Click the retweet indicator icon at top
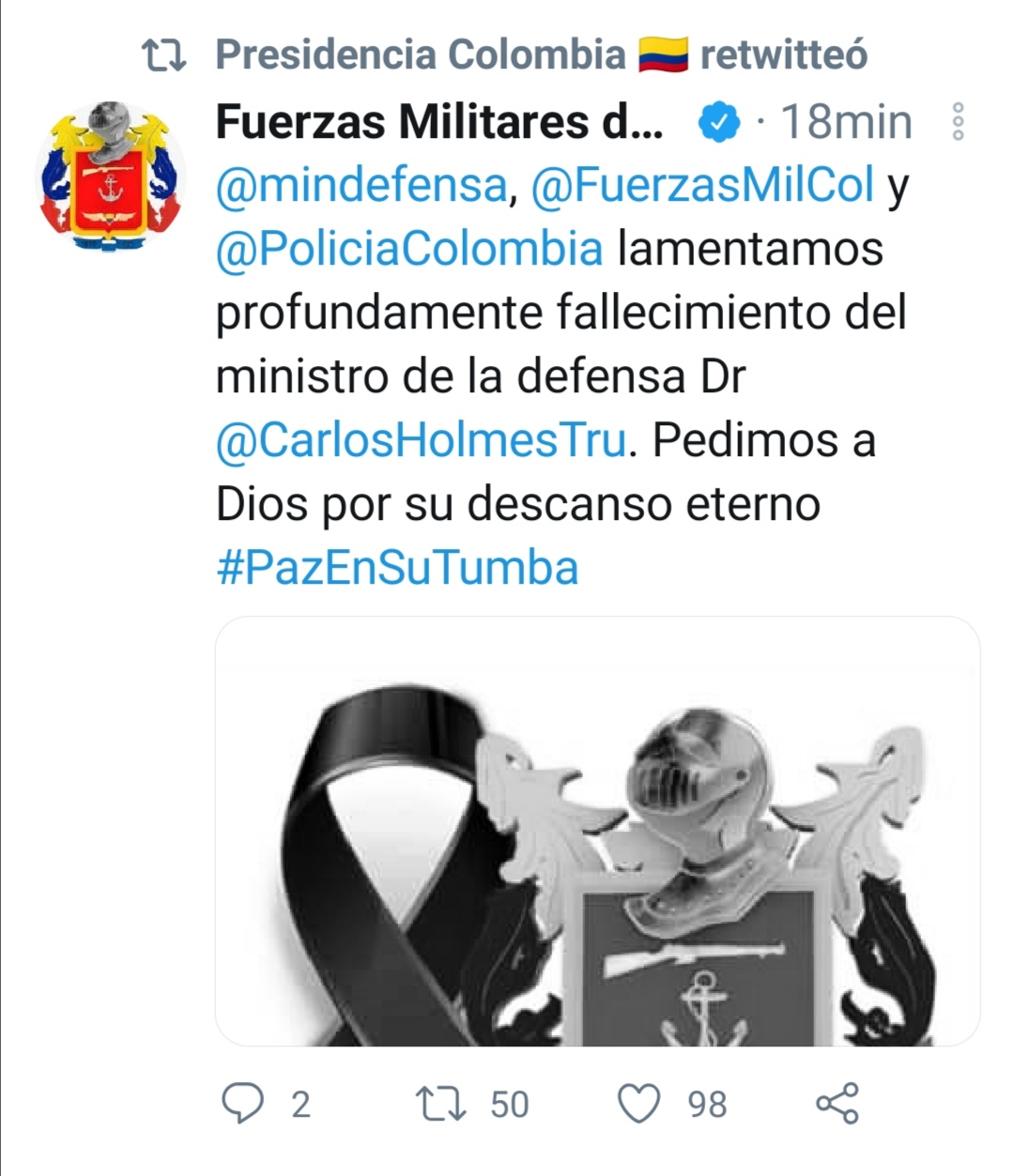The height and width of the screenshot is (1176, 1014). tap(164, 55)
